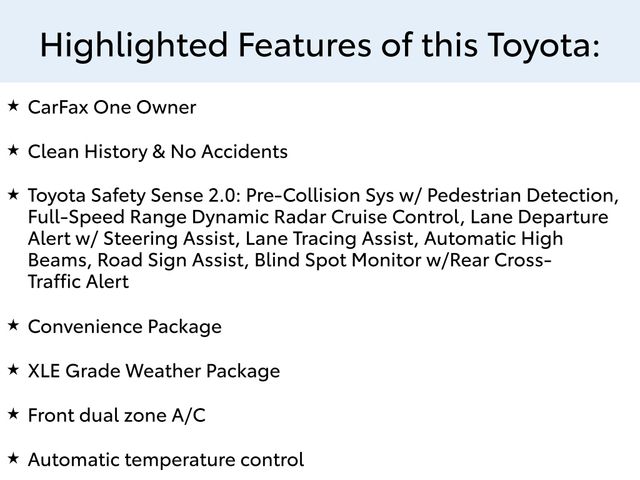Click the star beside Convenience Package
The width and height of the screenshot is (640, 480).
(13, 325)
